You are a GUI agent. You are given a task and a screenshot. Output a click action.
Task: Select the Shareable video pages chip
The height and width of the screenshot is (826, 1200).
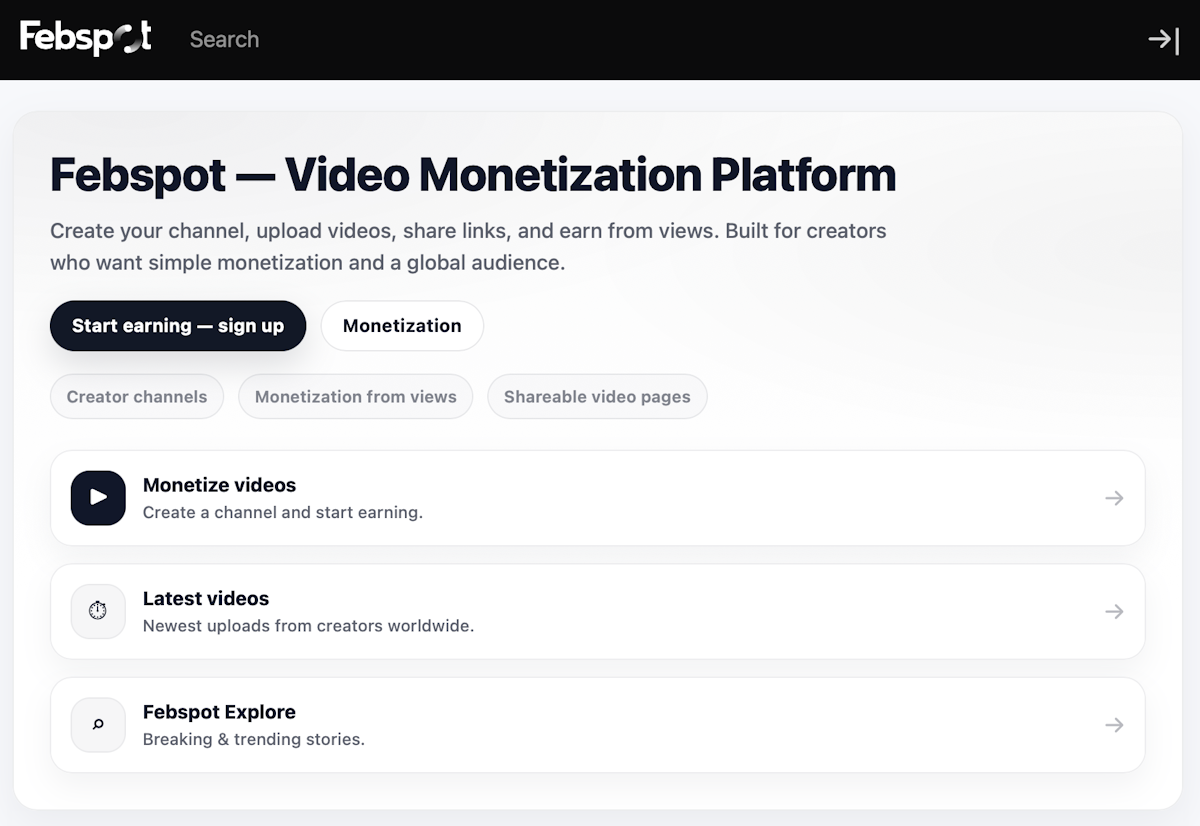pos(597,397)
